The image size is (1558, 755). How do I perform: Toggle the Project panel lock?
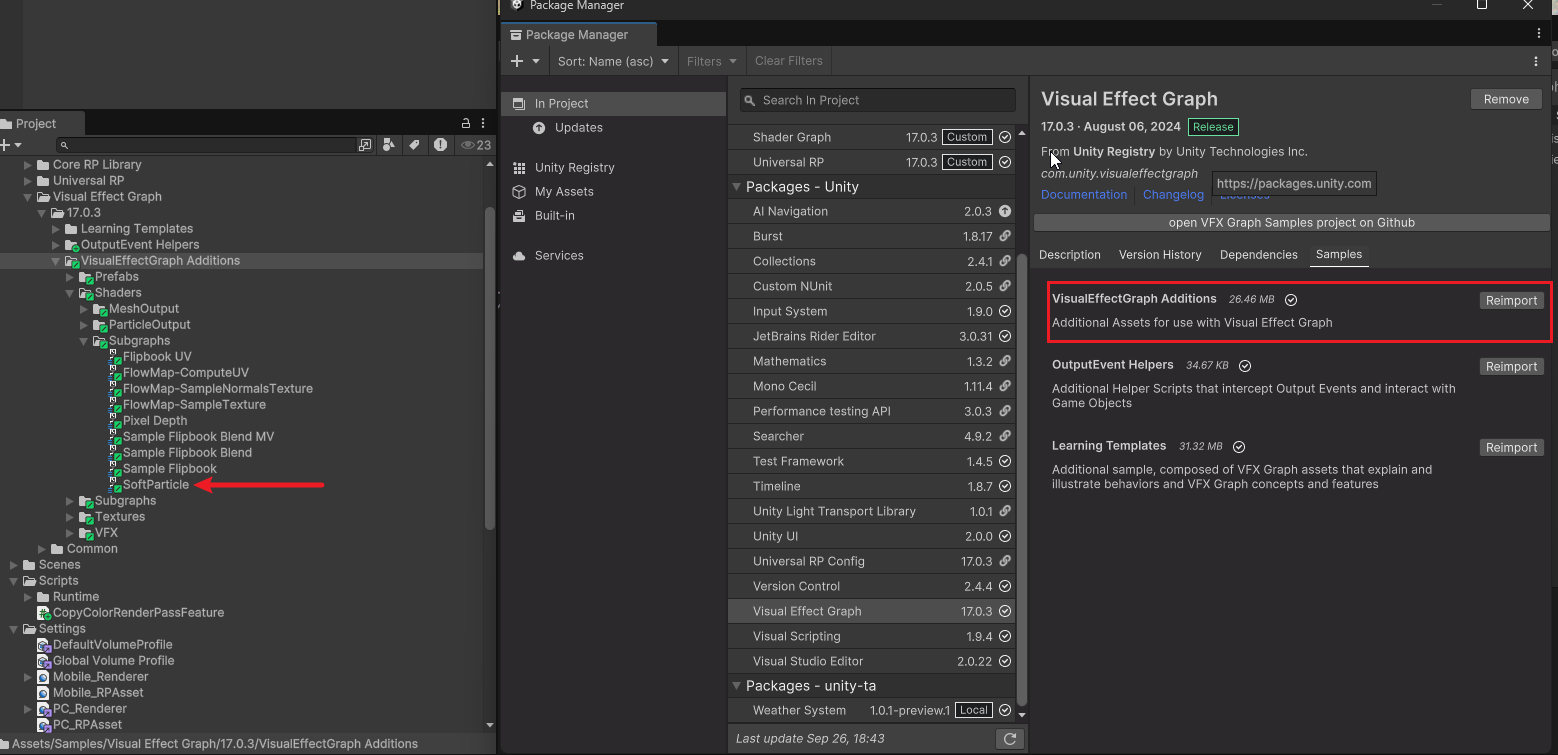[x=465, y=124]
